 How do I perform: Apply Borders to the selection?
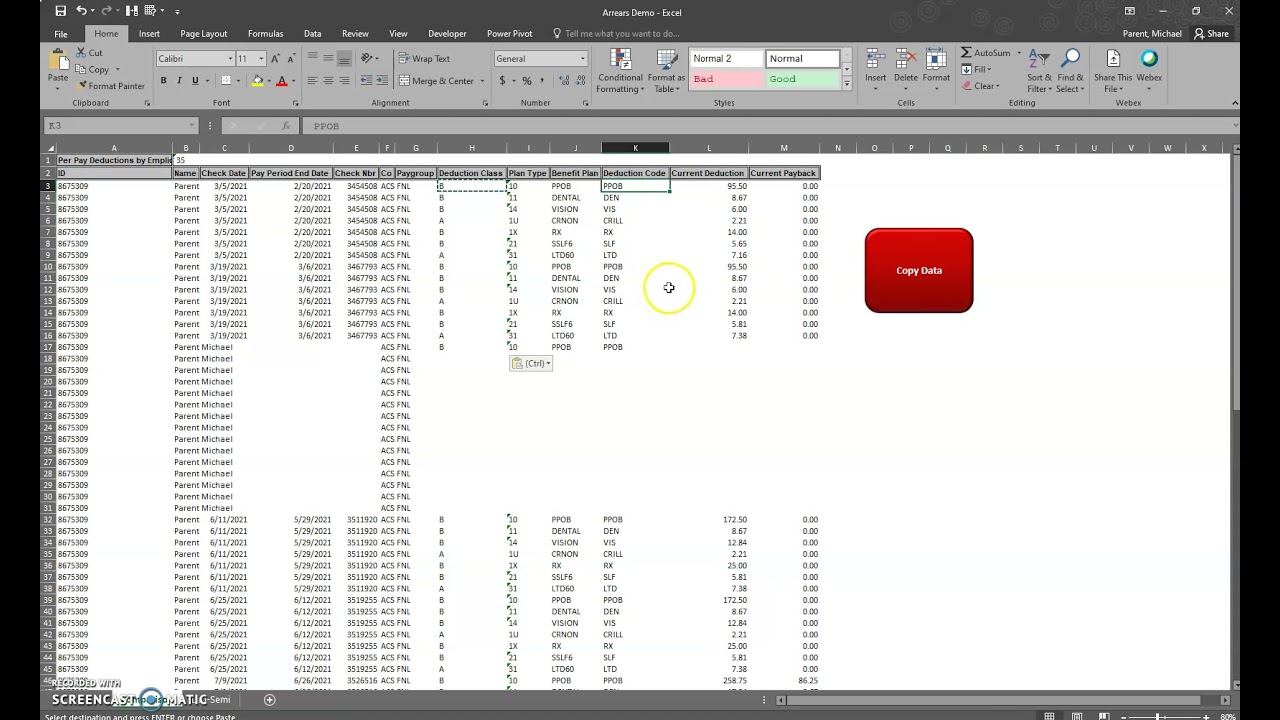tap(226, 81)
